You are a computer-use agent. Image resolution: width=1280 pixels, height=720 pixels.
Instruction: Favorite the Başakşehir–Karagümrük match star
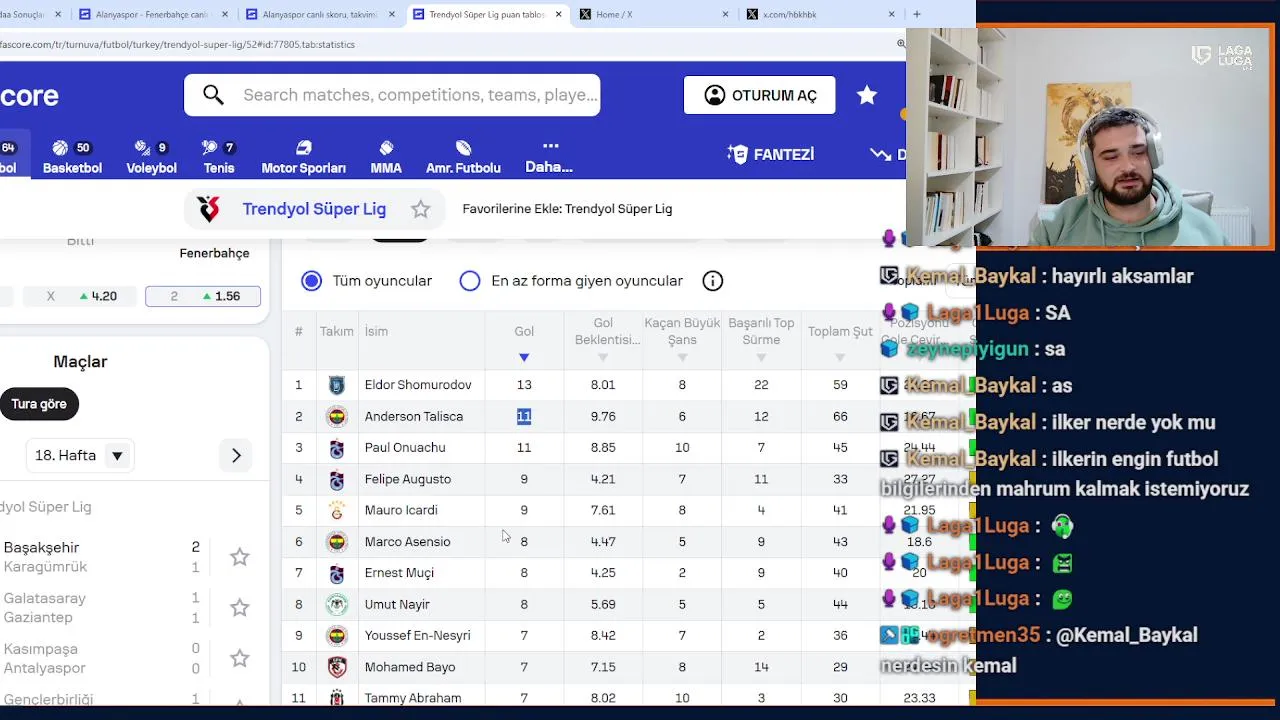[239, 557]
